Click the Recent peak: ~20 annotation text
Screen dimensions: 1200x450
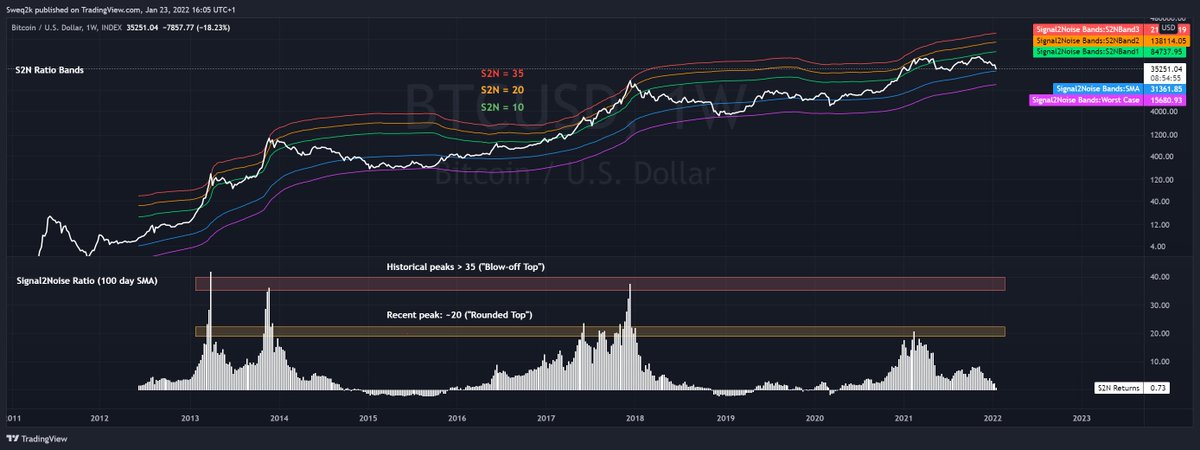click(459, 315)
